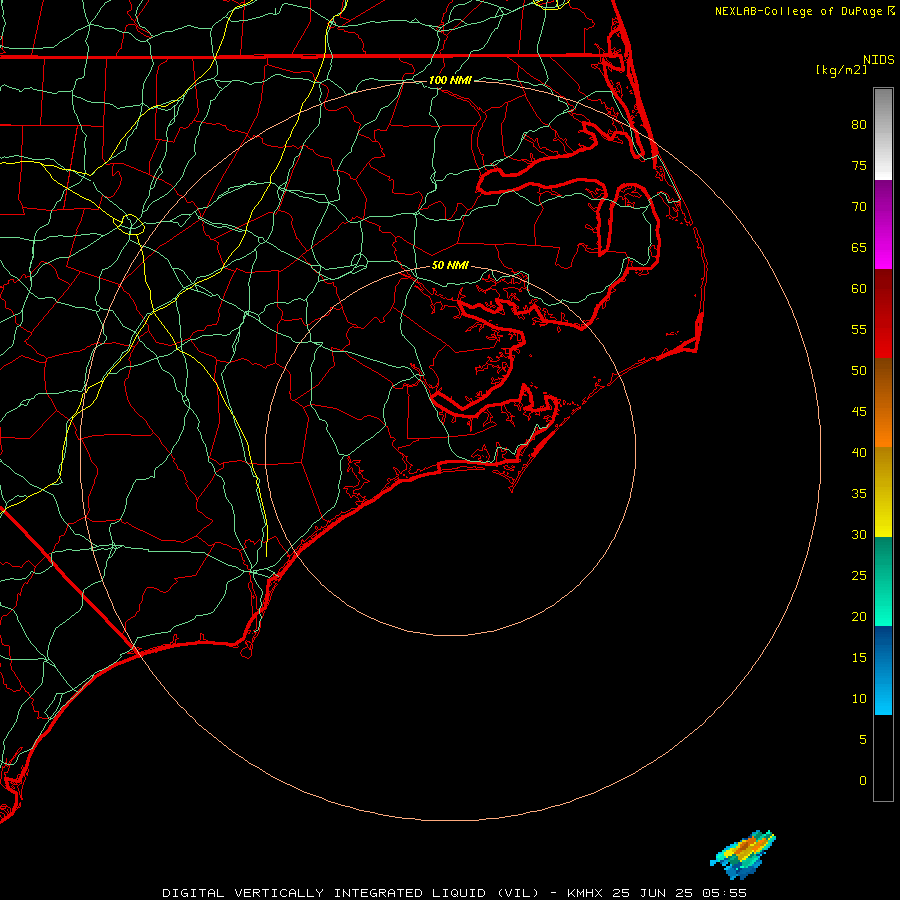Click the legend value 60
Viewport: 900px width, 900px height.
[x=859, y=289]
